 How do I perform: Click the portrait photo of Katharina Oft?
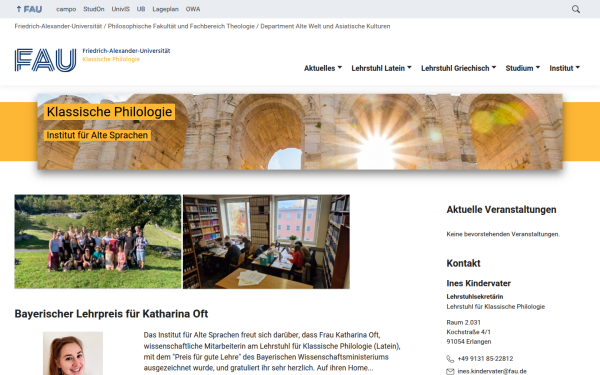coord(73,354)
